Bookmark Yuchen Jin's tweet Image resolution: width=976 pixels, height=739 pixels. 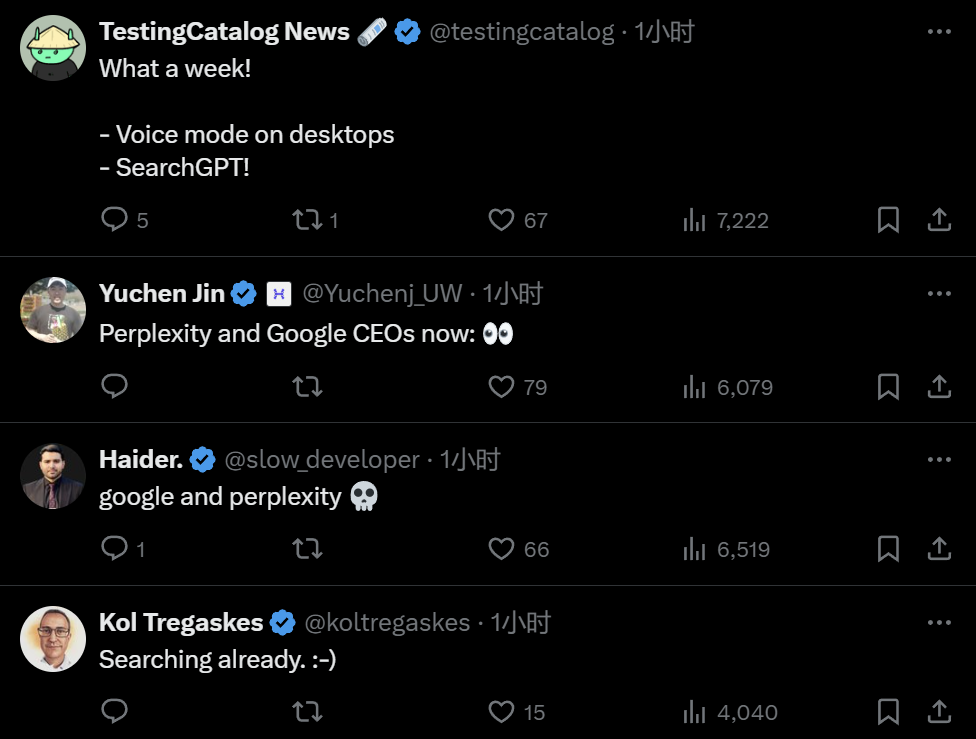point(888,386)
